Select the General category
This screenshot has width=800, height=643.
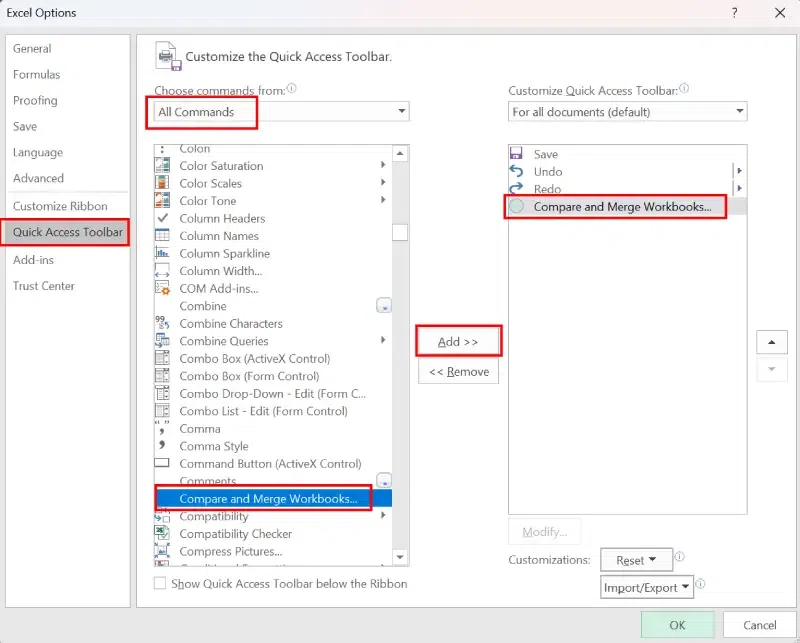32,48
